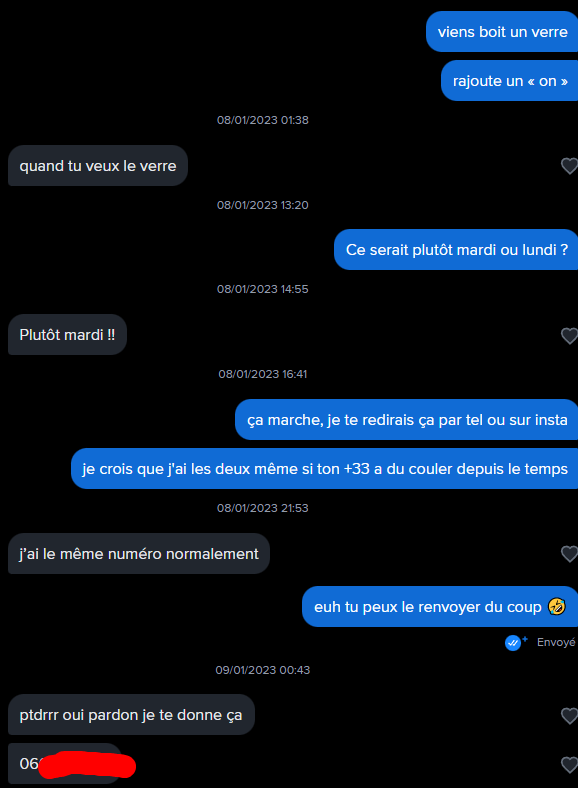Click the 'euh tu peux le renvoyer' bubble
578x788 pixels.
(440, 607)
